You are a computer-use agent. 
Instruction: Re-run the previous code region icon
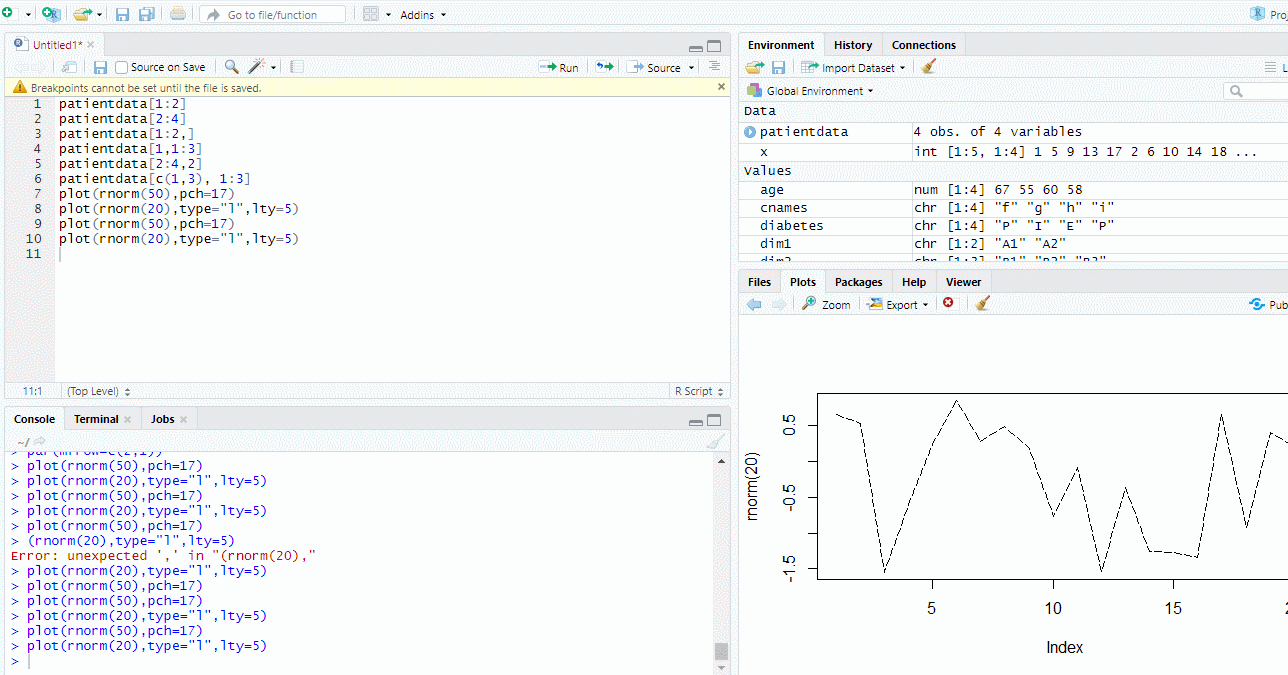tap(604, 67)
